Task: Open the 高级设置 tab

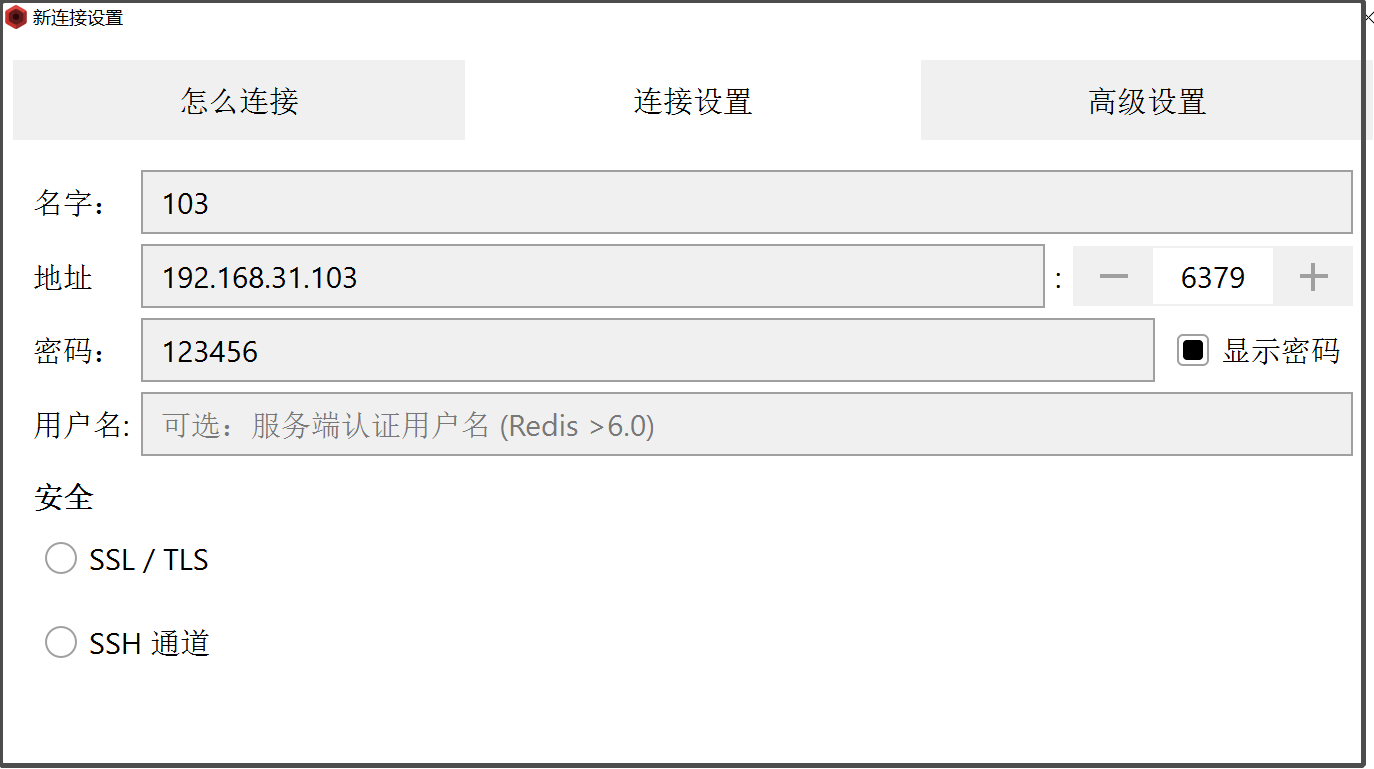Action: point(1146,101)
